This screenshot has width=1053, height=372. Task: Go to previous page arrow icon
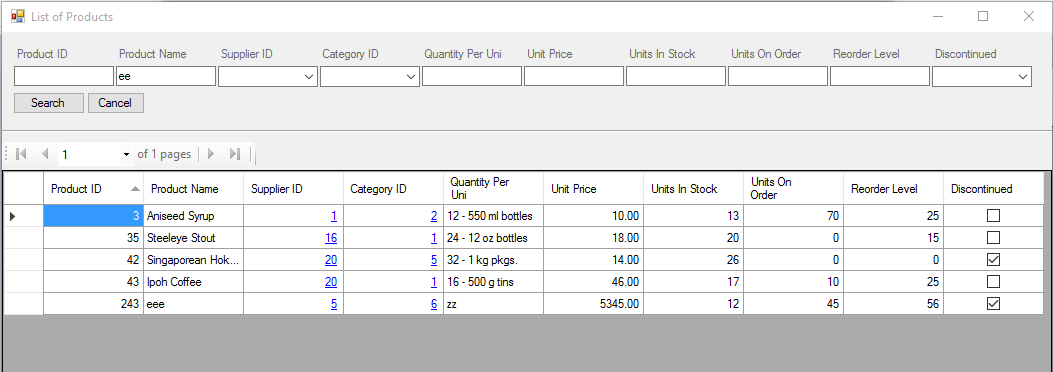(45, 154)
